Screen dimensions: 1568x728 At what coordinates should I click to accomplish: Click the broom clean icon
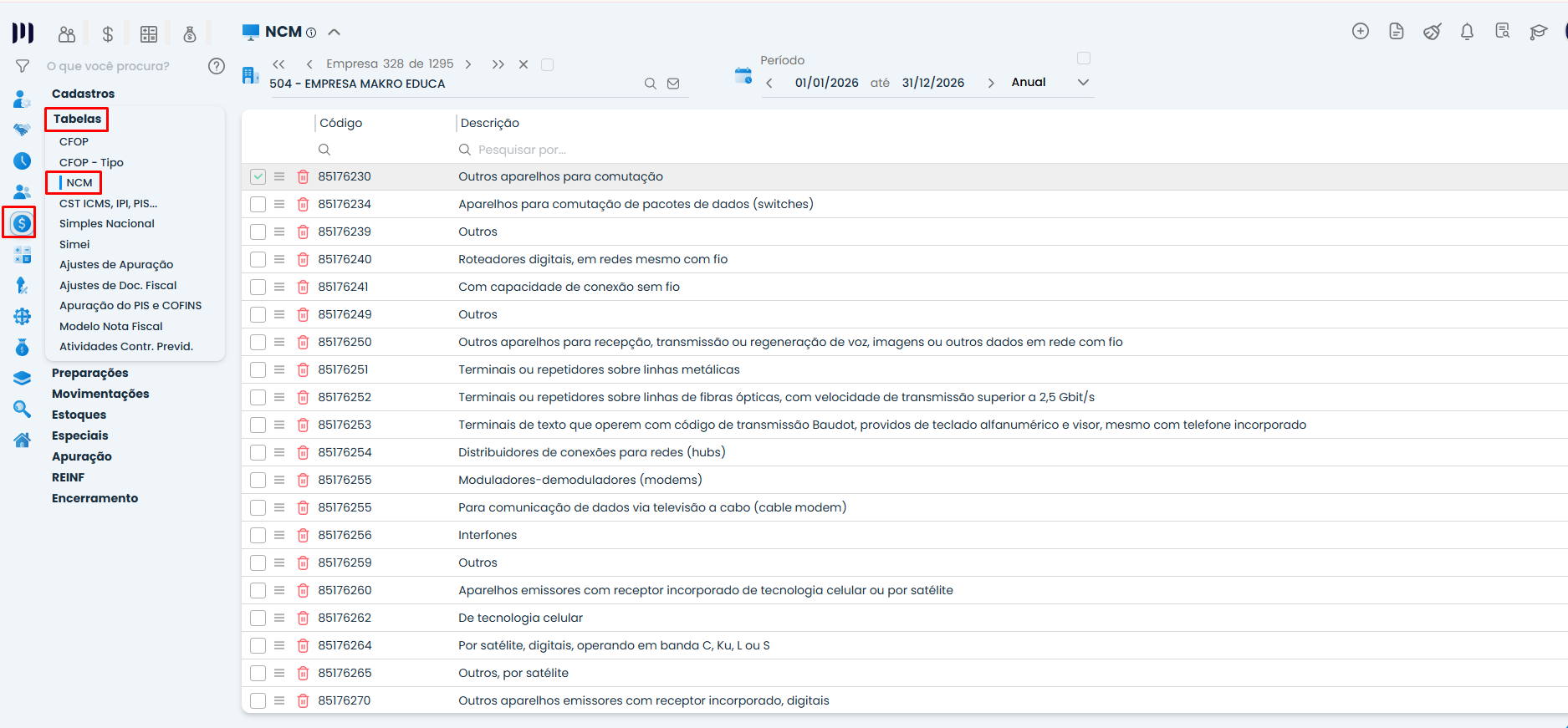point(1433,32)
